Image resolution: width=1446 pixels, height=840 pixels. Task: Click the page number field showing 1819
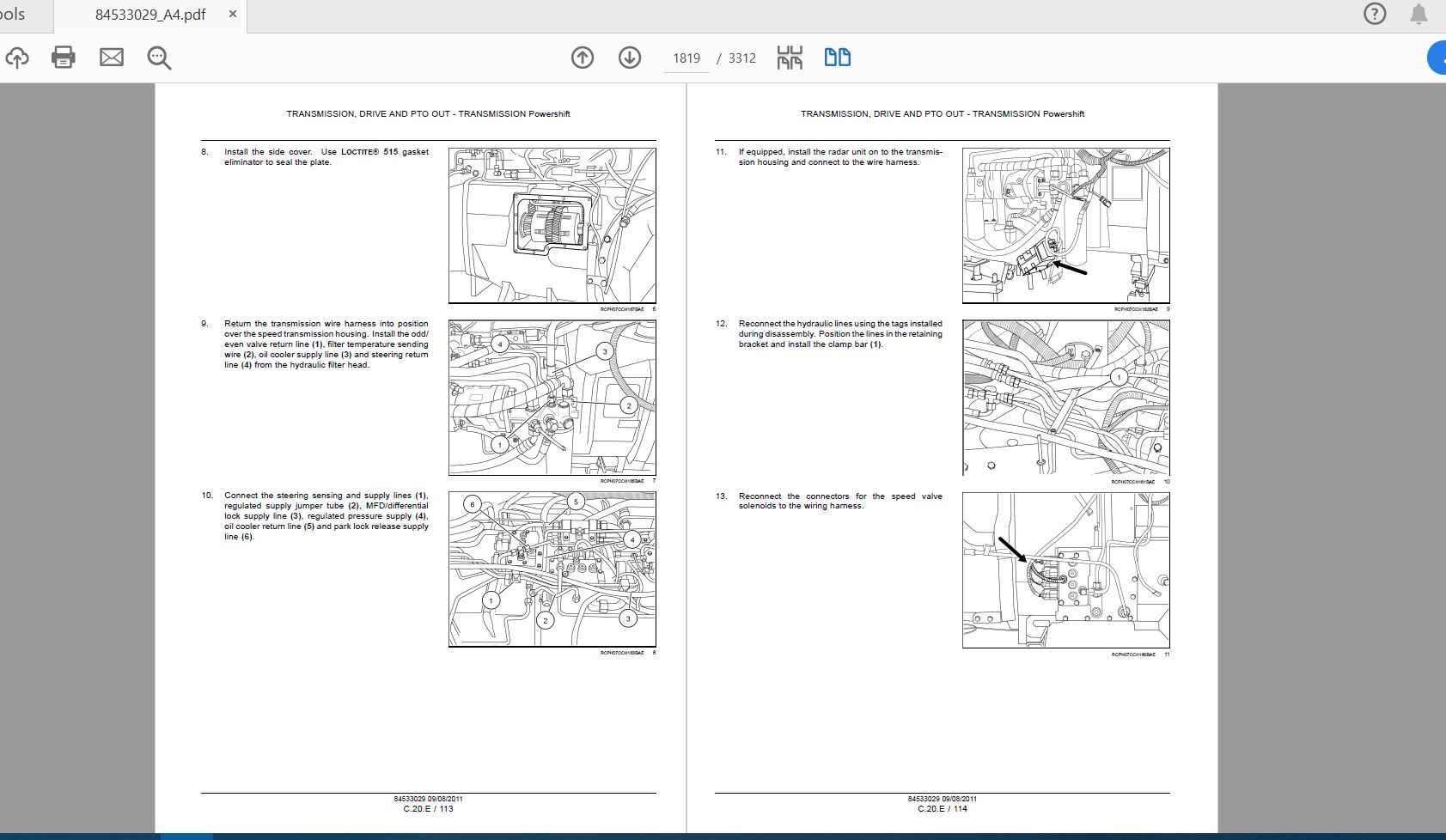pyautogui.click(x=686, y=58)
